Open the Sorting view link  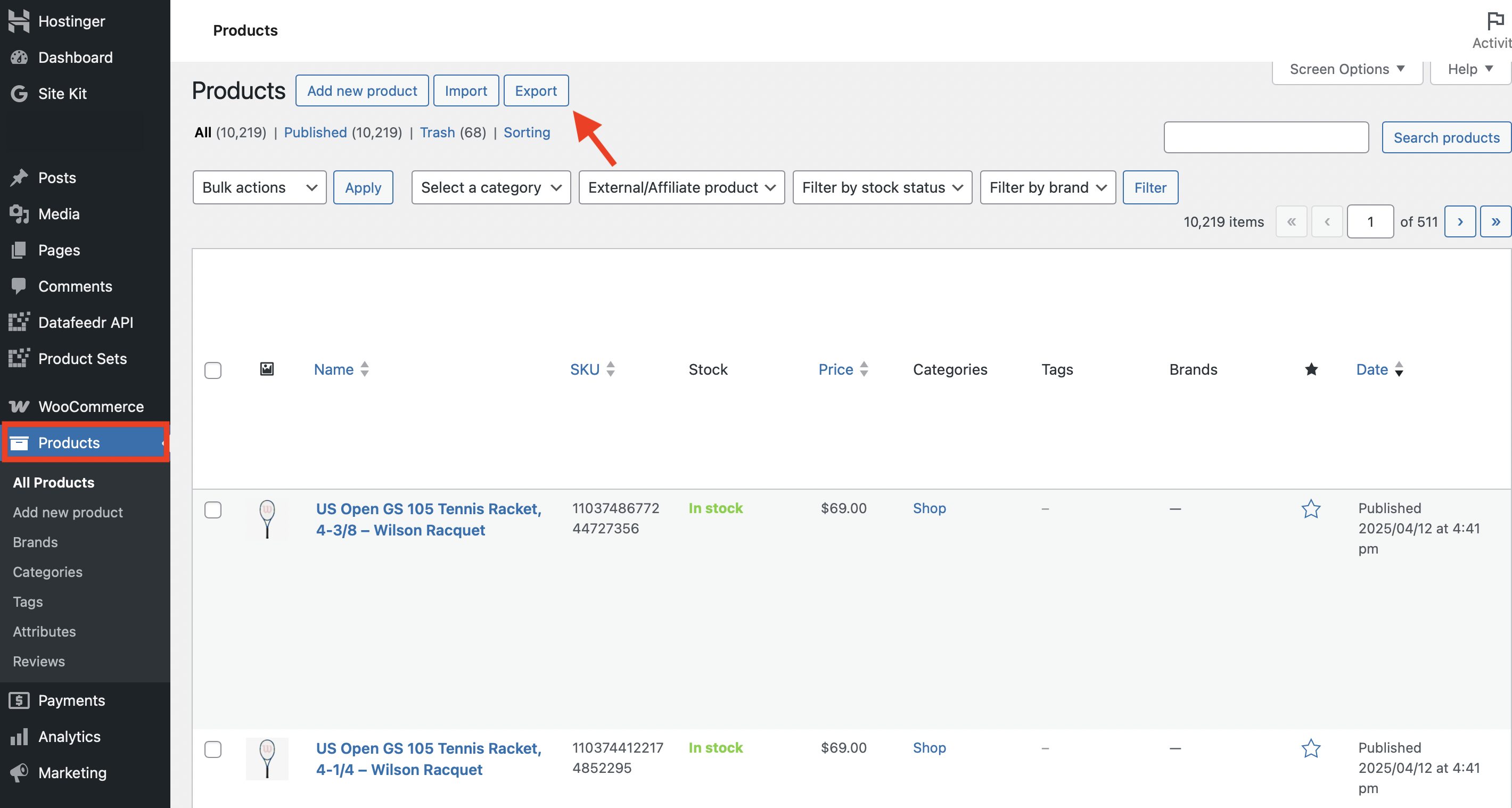click(527, 133)
